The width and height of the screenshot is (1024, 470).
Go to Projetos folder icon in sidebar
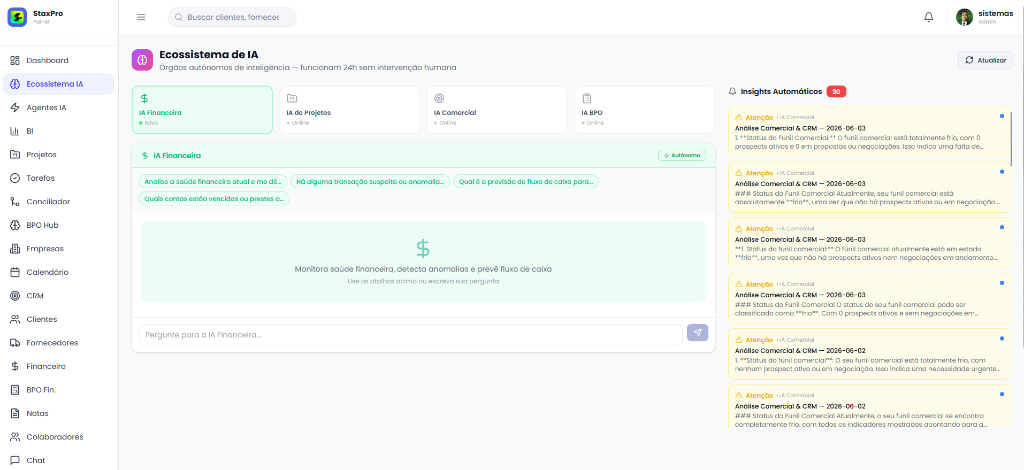(x=15, y=155)
